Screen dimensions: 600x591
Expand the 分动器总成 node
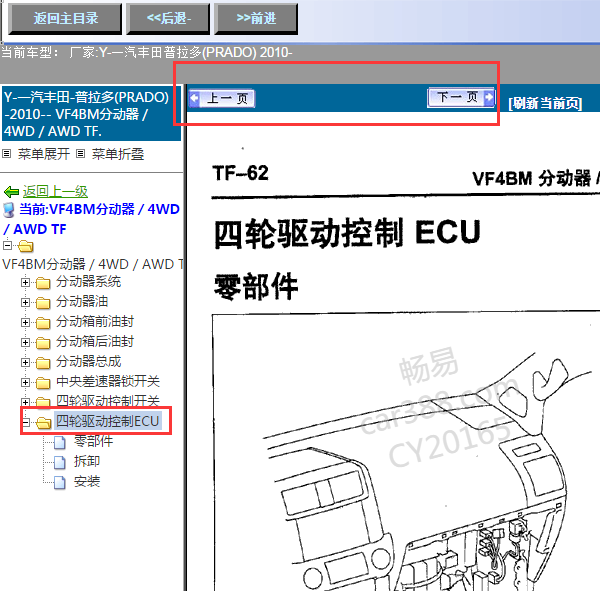tap(25, 362)
